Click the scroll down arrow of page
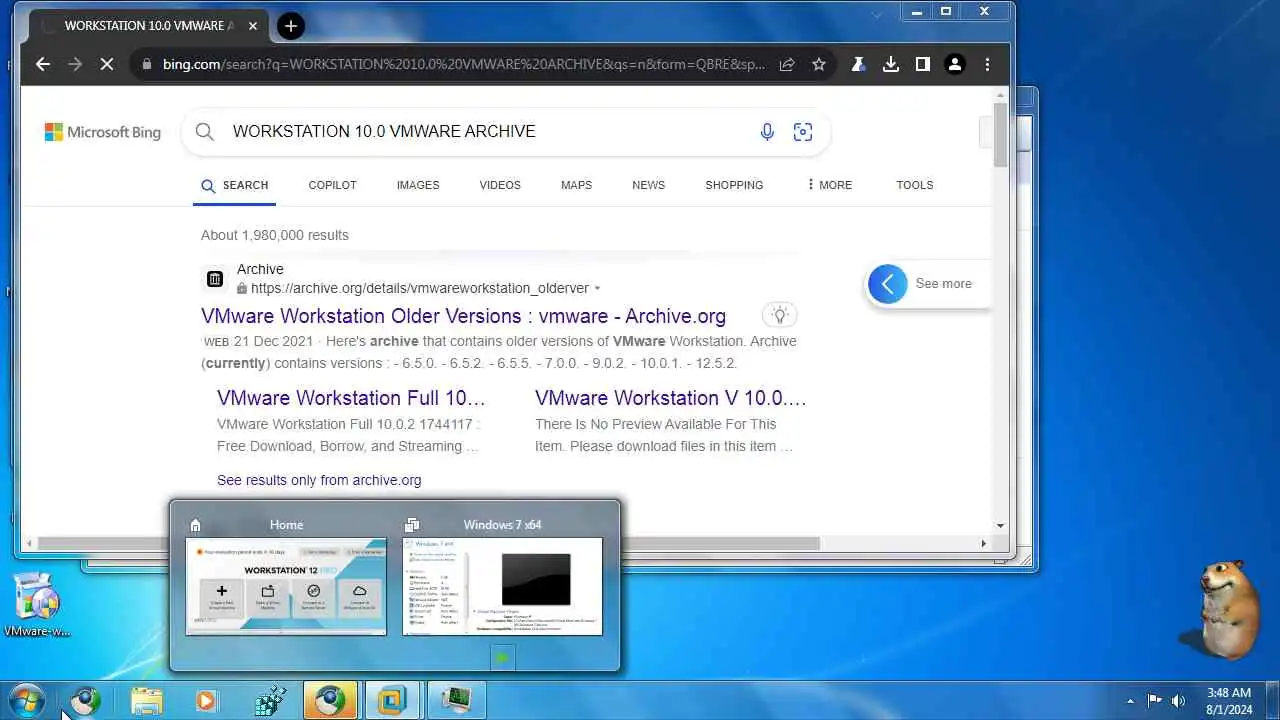The height and width of the screenshot is (720, 1280). point(1000,526)
